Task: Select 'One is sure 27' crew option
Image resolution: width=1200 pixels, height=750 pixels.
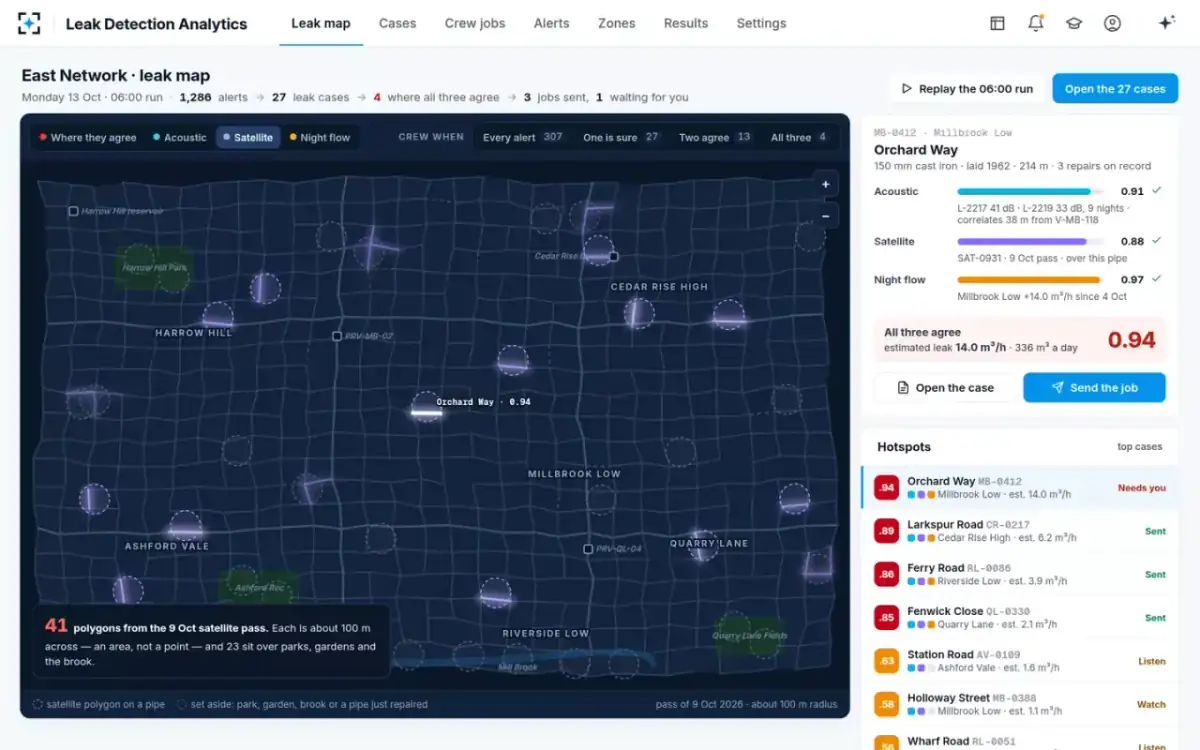Action: tap(621, 137)
